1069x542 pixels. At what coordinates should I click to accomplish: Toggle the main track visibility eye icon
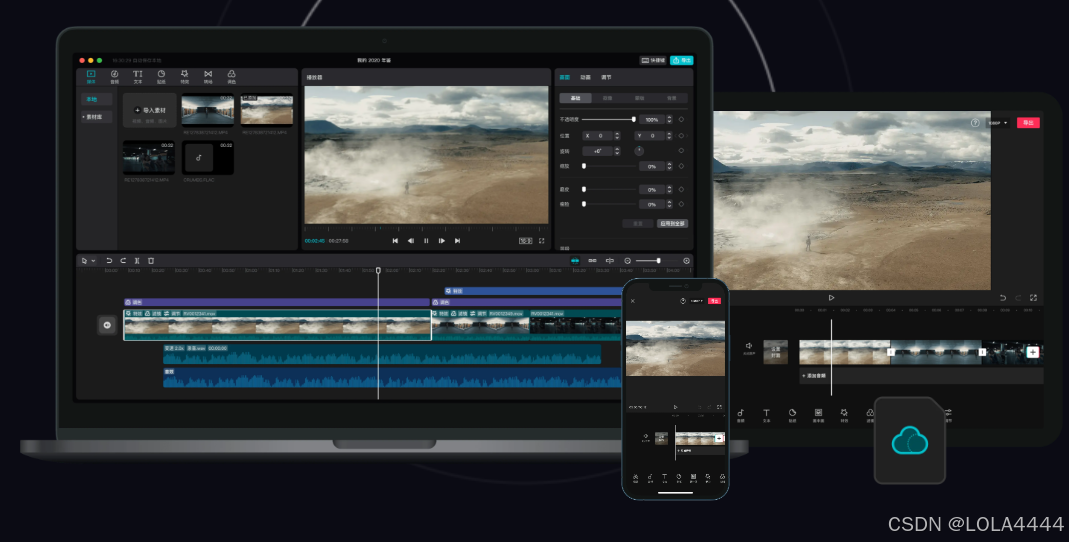tap(107, 325)
